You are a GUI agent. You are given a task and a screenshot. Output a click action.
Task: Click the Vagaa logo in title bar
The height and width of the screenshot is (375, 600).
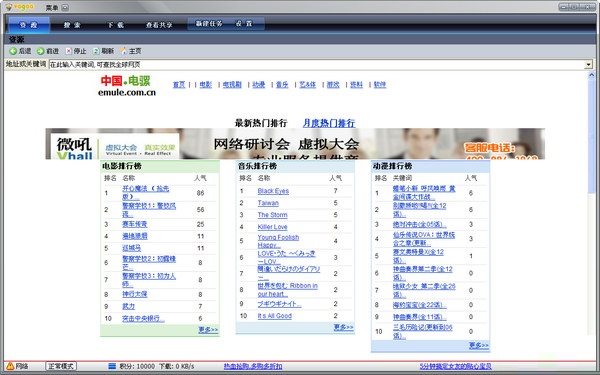[20, 7]
